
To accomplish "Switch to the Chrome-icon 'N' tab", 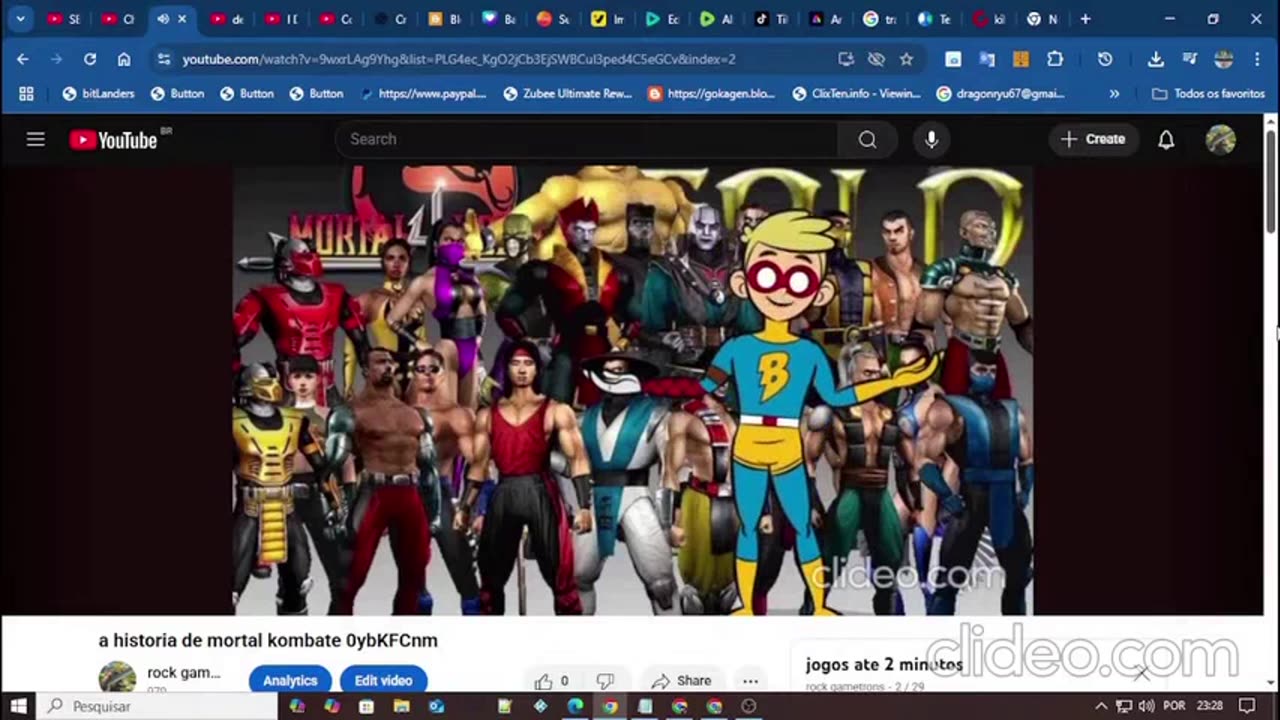I will tap(1042, 19).
